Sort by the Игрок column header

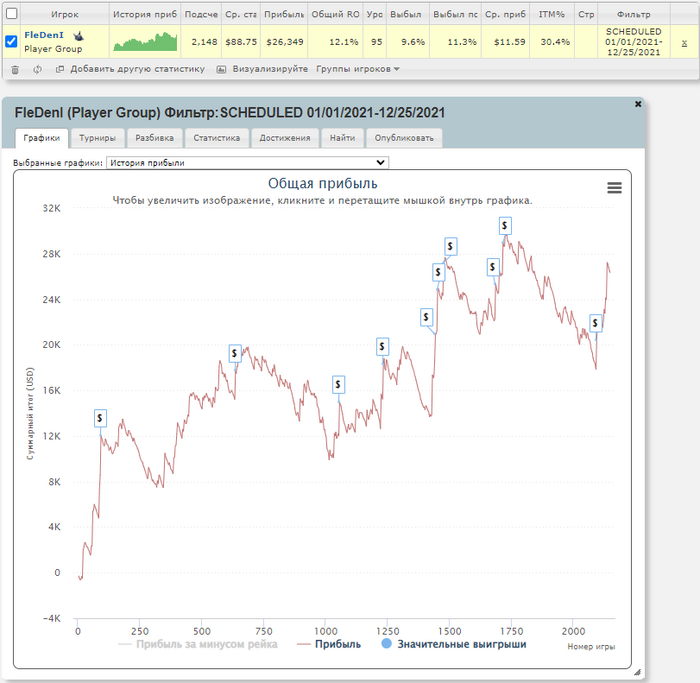tap(64, 14)
